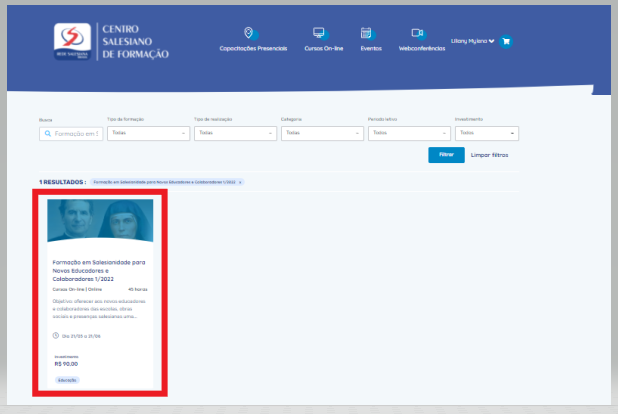This screenshot has width=618, height=414.
Task: Expand the Categoria dropdown
Action: (x=320, y=133)
